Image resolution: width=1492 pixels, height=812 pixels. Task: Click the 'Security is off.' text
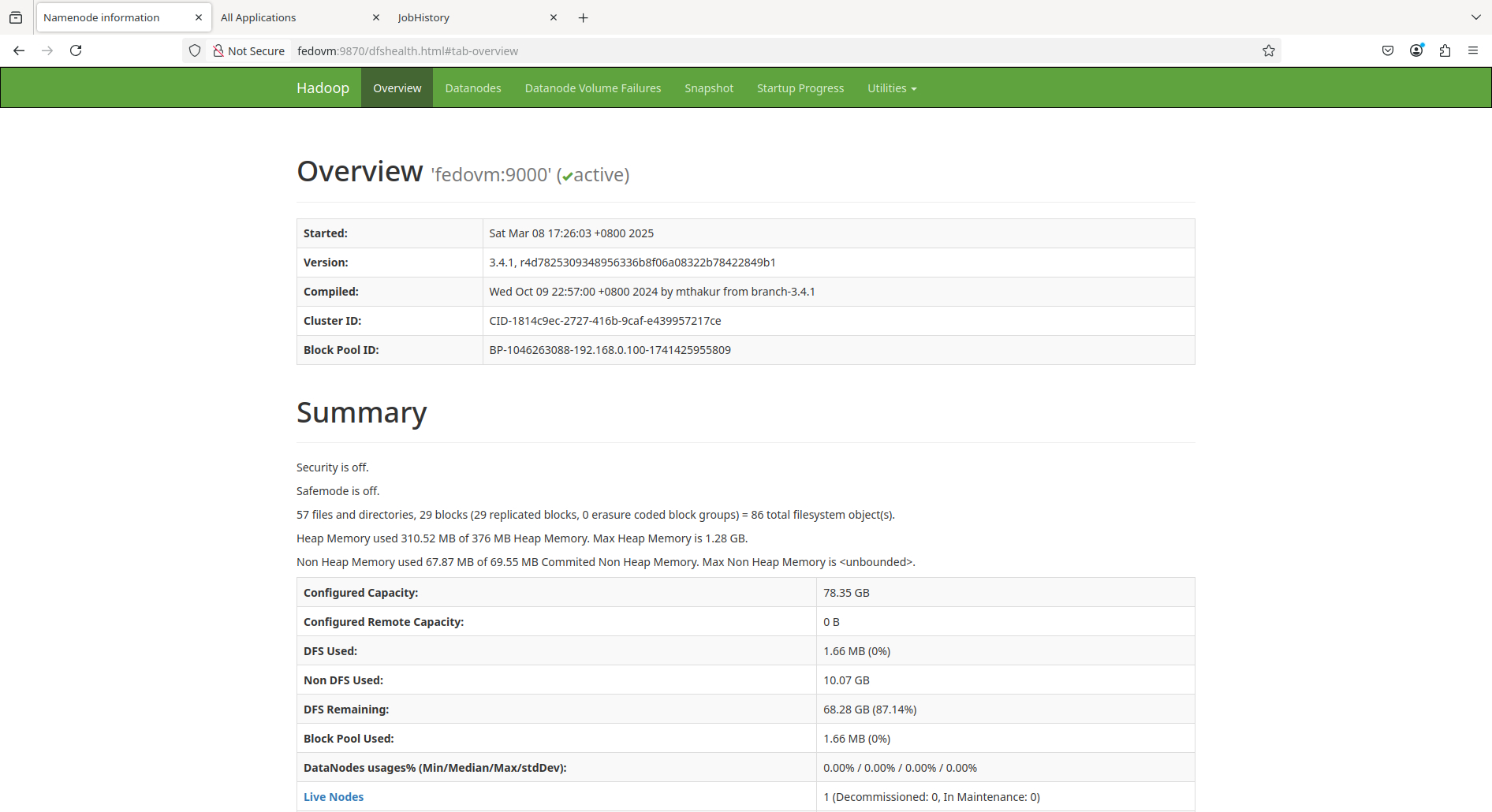(x=333, y=467)
